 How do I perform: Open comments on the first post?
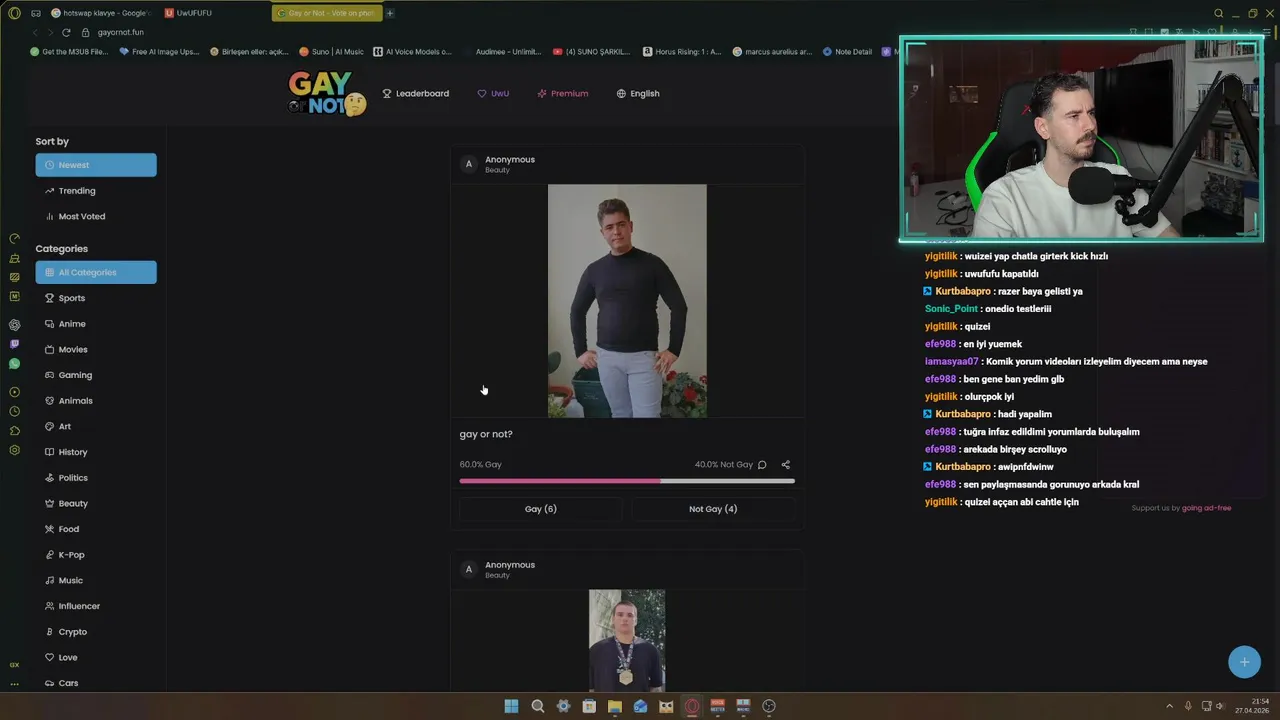click(x=762, y=464)
